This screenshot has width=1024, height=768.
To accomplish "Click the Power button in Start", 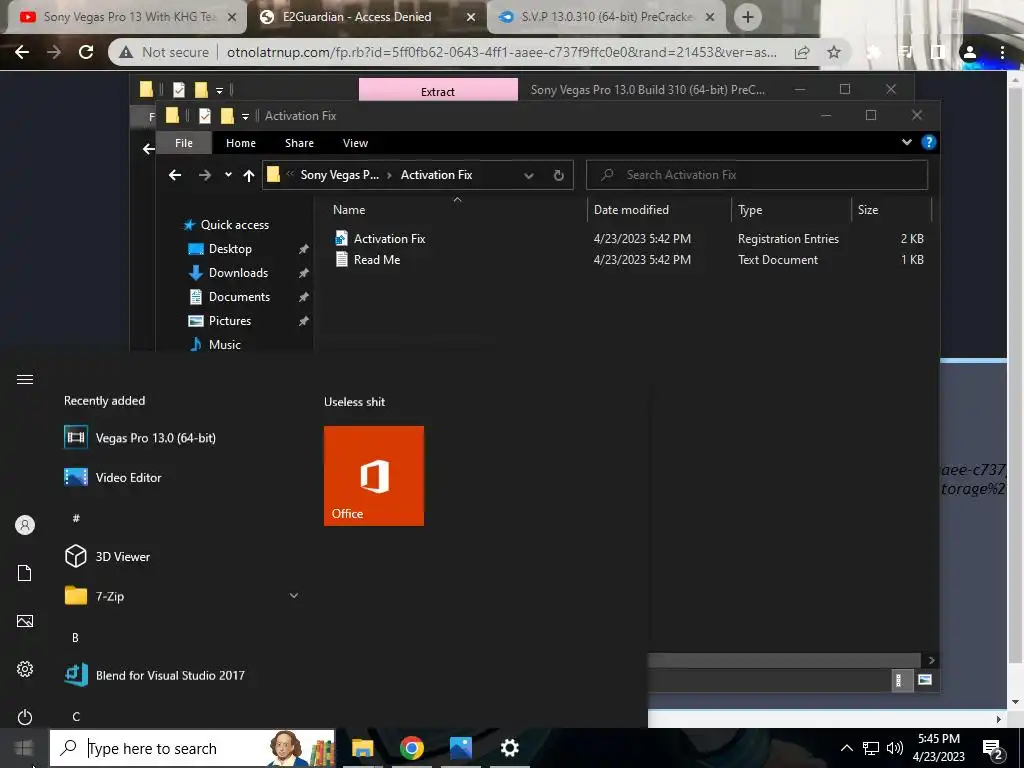I will click(x=25, y=716).
